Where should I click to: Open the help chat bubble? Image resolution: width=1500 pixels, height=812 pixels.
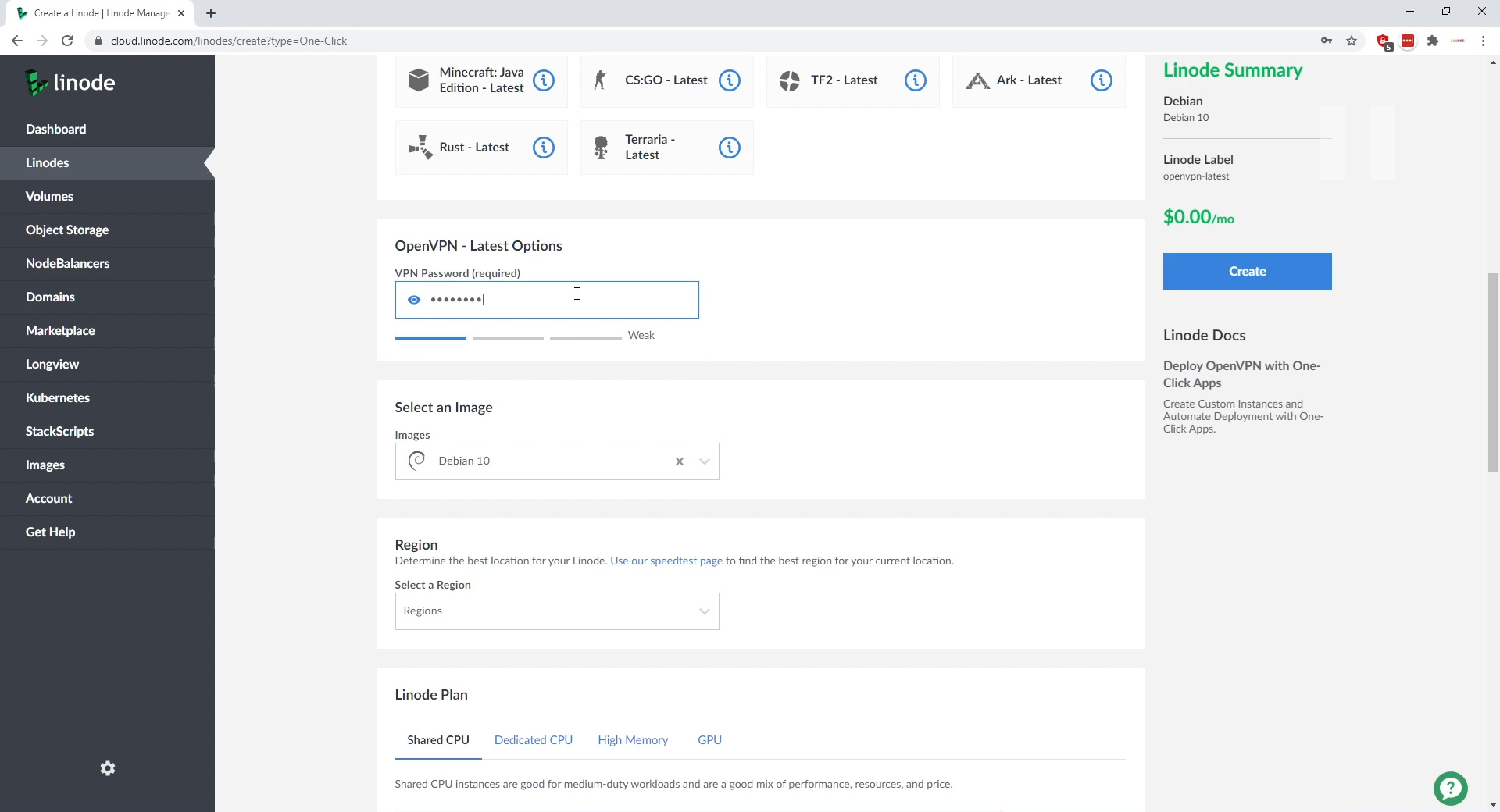click(1451, 789)
